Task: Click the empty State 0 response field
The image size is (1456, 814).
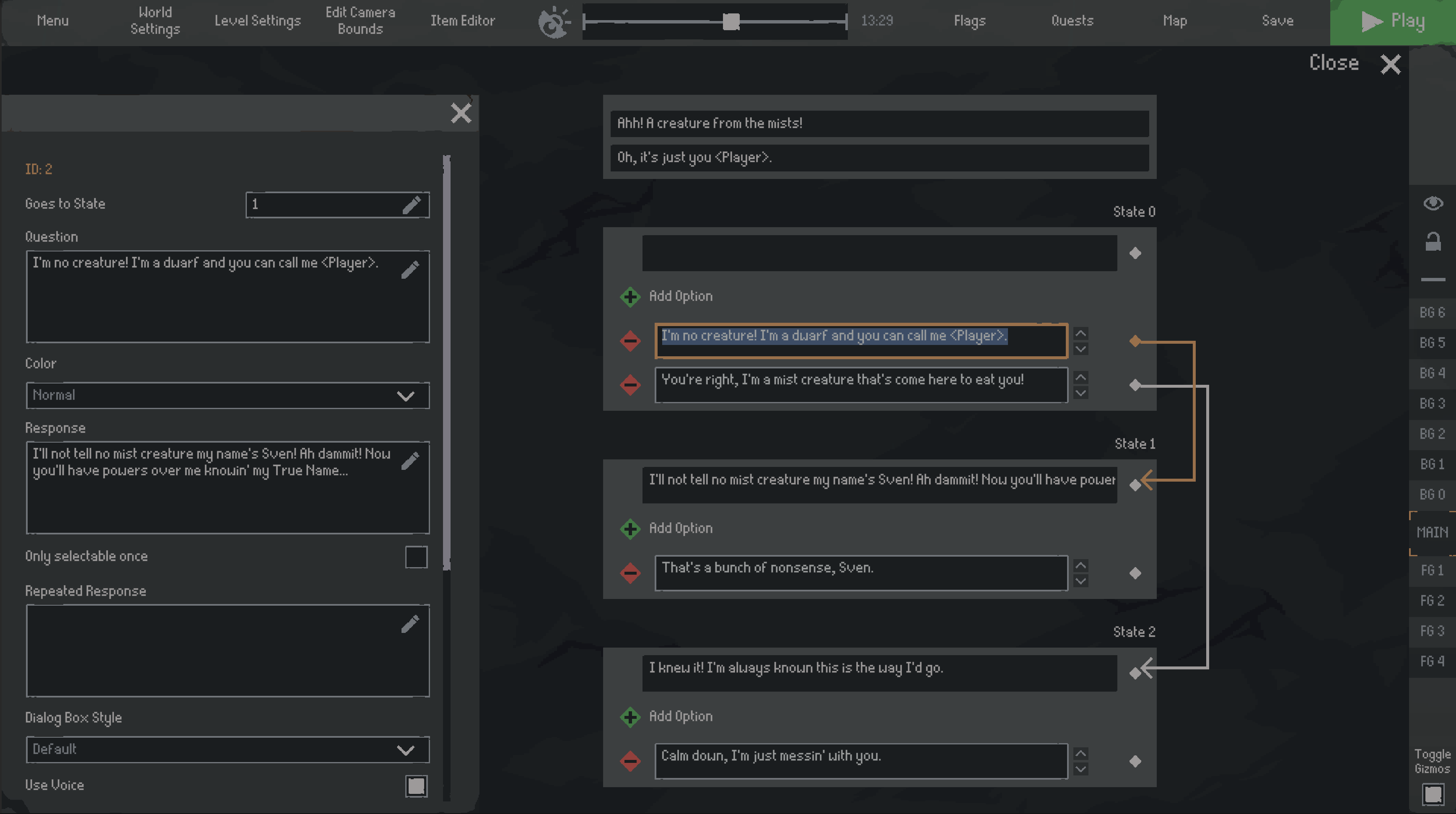Action: [879, 253]
